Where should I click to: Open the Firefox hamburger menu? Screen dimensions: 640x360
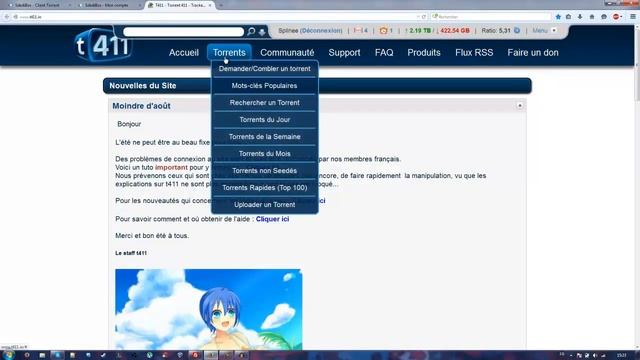(x=633, y=17)
